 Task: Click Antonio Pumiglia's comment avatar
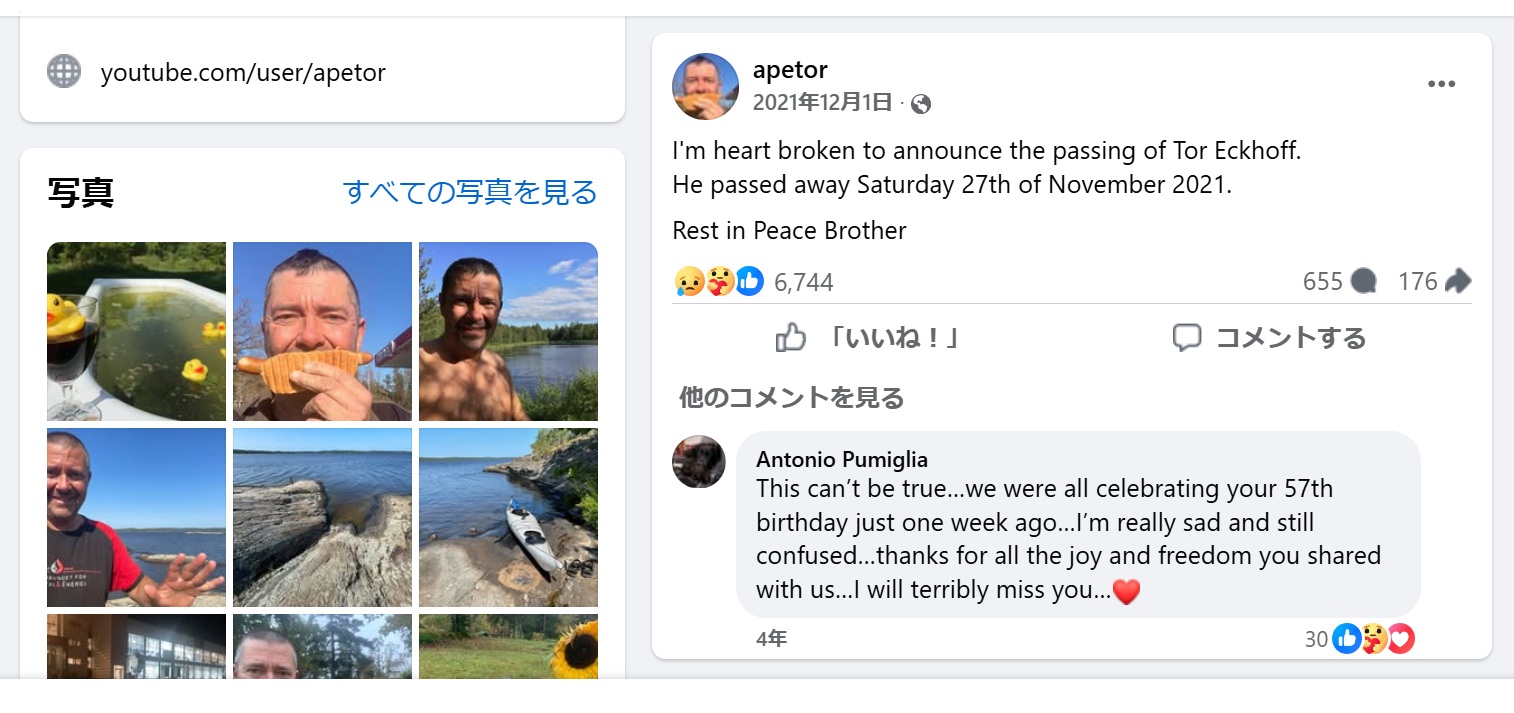point(699,462)
